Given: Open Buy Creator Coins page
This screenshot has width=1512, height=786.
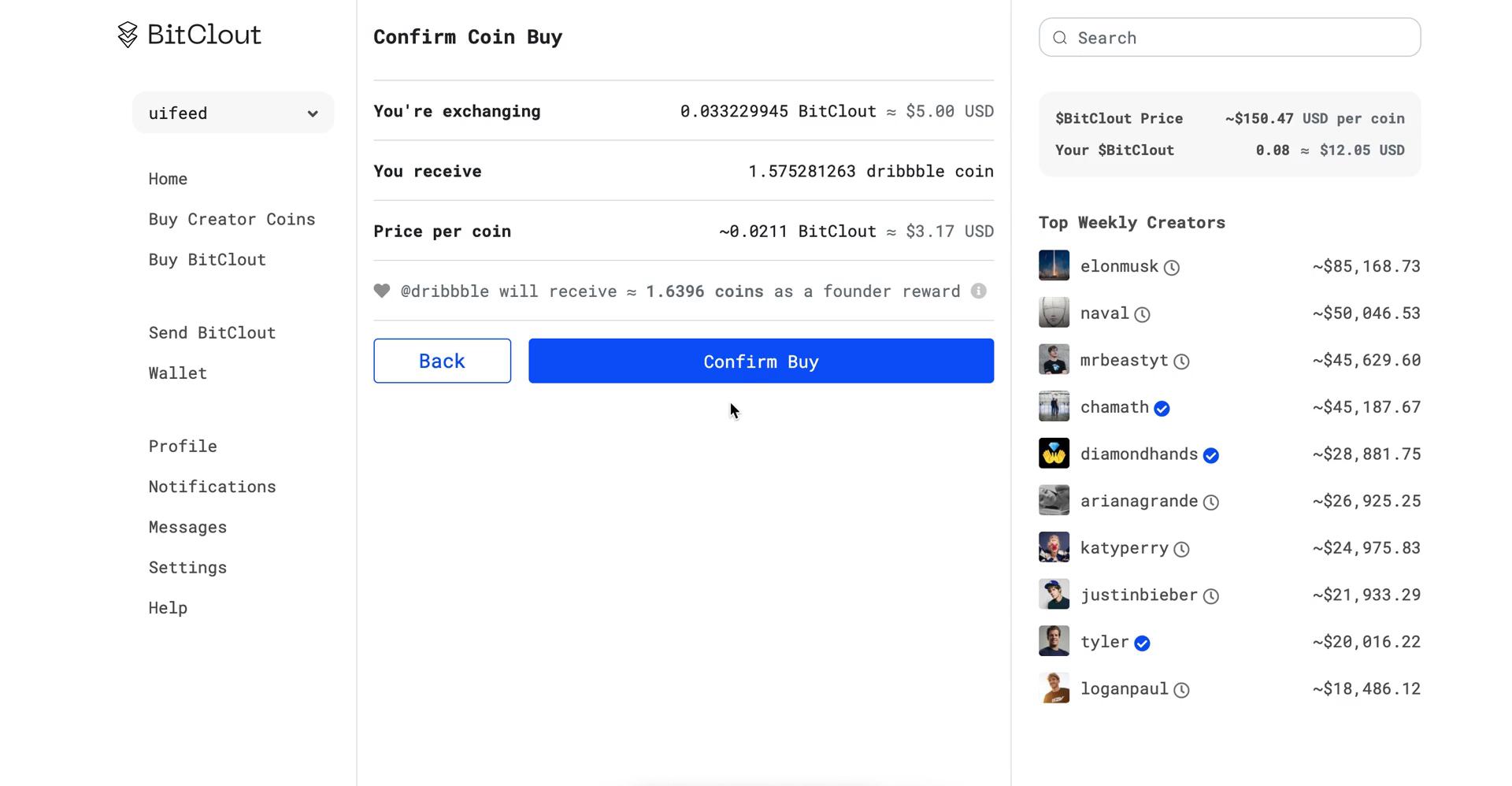Looking at the screenshot, I should tap(232, 219).
